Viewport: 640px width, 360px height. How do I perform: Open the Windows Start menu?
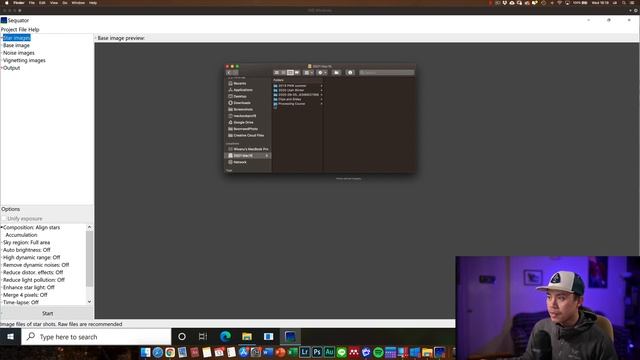coord(10,337)
